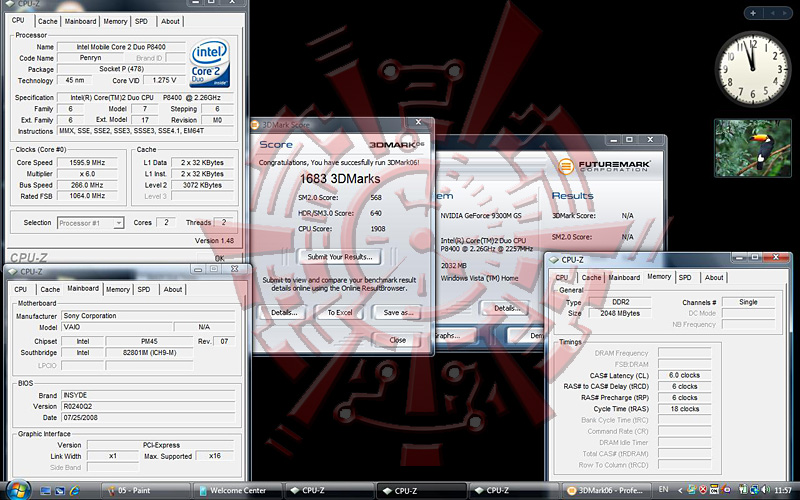The height and width of the screenshot is (500, 800).
Task: Click Core Speed 1595.9 MHz value
Action: [x=87, y=163]
